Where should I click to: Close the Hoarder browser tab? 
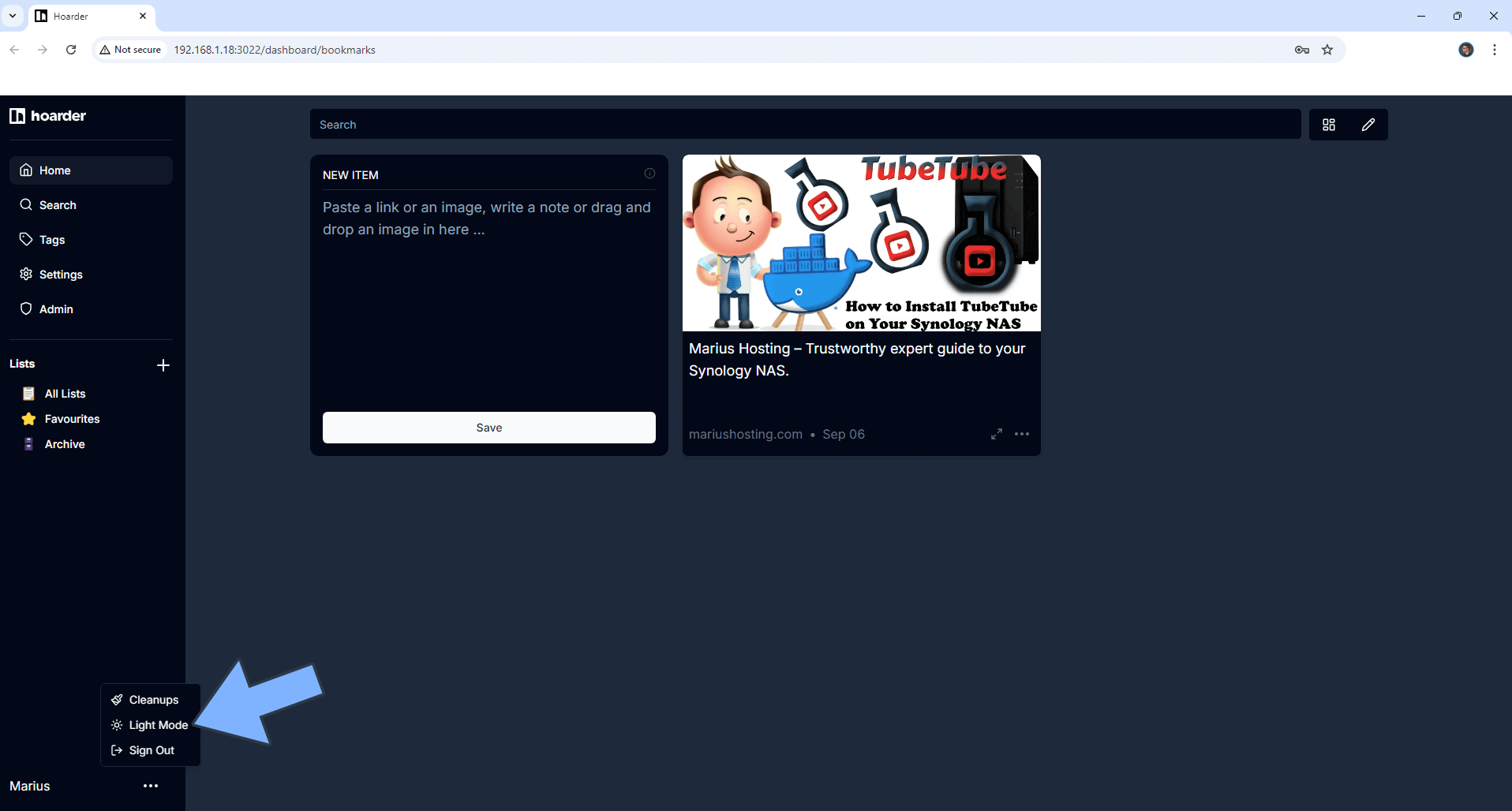pyautogui.click(x=143, y=16)
